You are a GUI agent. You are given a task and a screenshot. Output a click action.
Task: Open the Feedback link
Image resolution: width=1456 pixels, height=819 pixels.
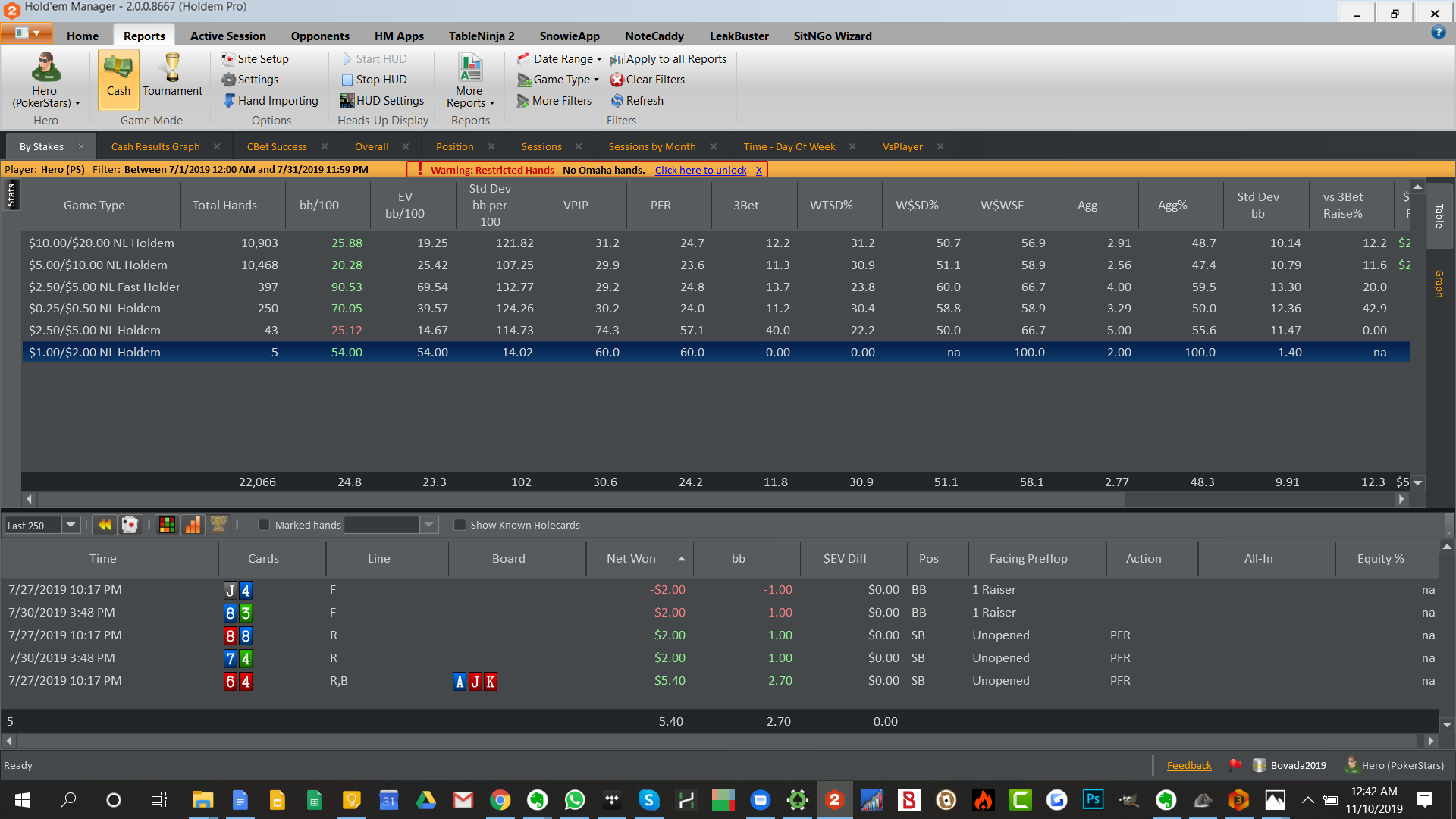[x=1188, y=765]
